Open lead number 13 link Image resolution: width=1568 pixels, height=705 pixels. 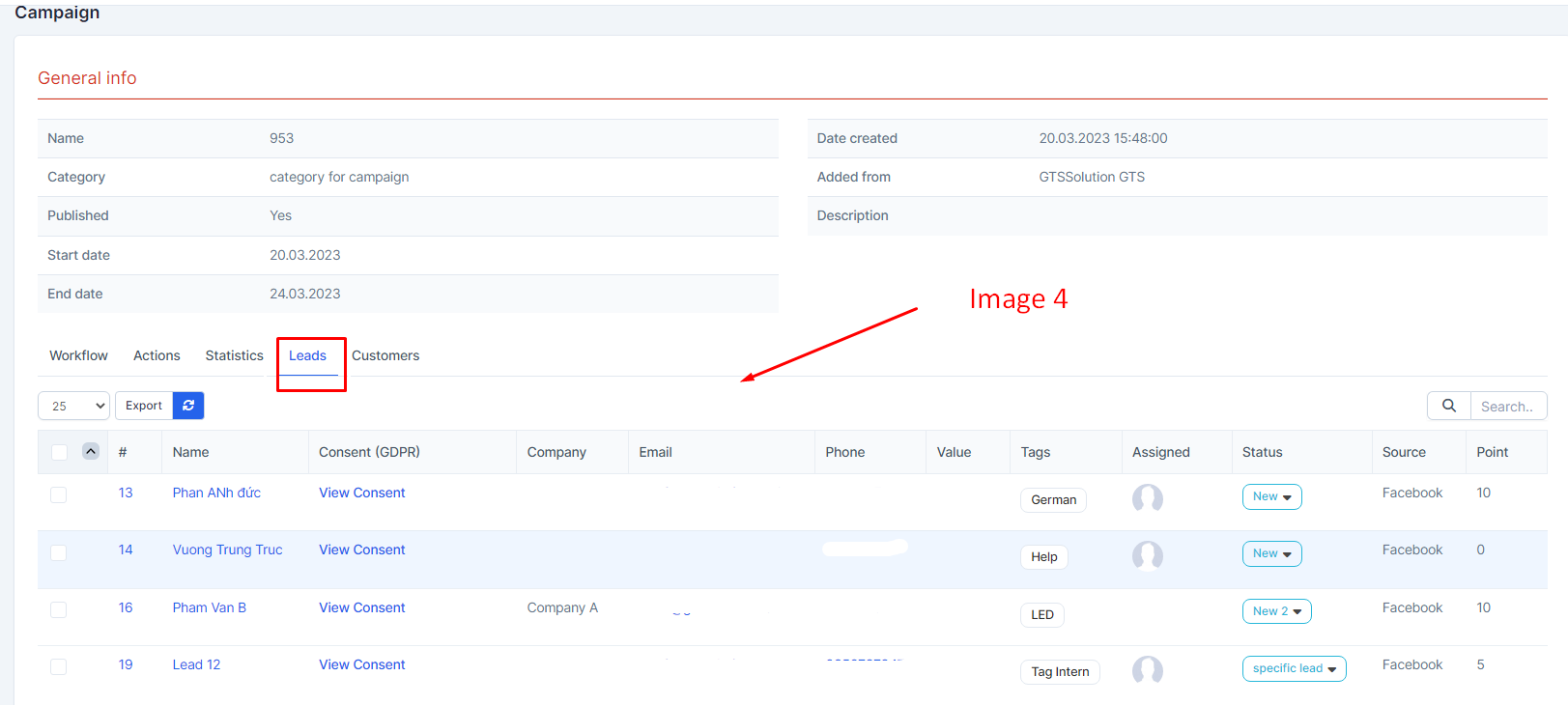(126, 493)
